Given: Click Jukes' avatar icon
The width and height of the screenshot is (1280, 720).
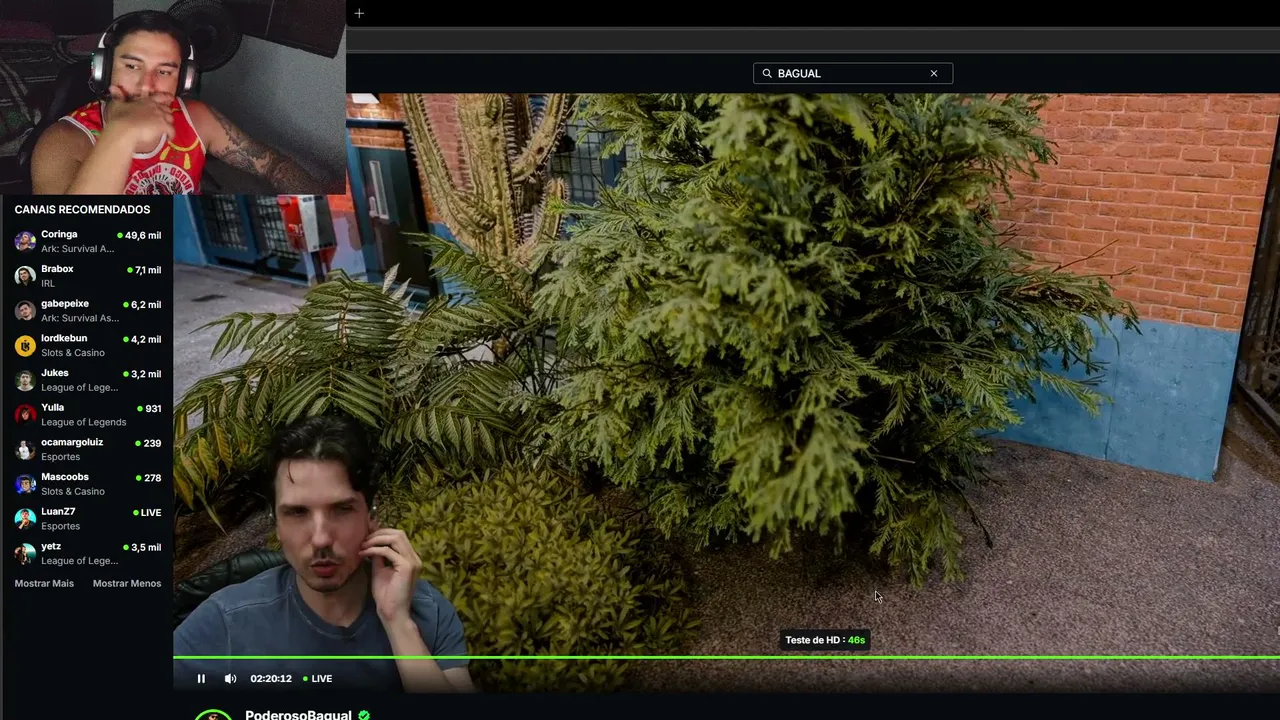Looking at the screenshot, I should [x=25, y=380].
